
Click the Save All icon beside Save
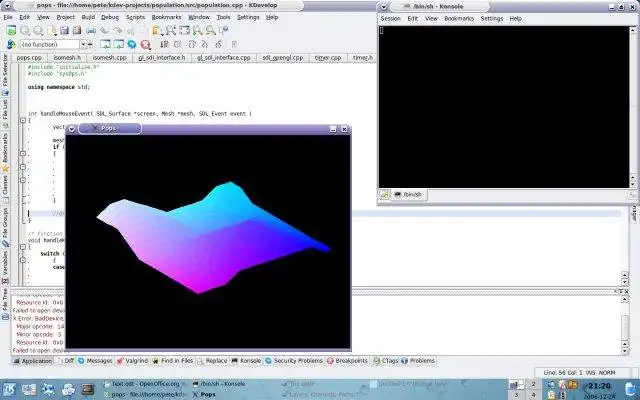[77, 30]
